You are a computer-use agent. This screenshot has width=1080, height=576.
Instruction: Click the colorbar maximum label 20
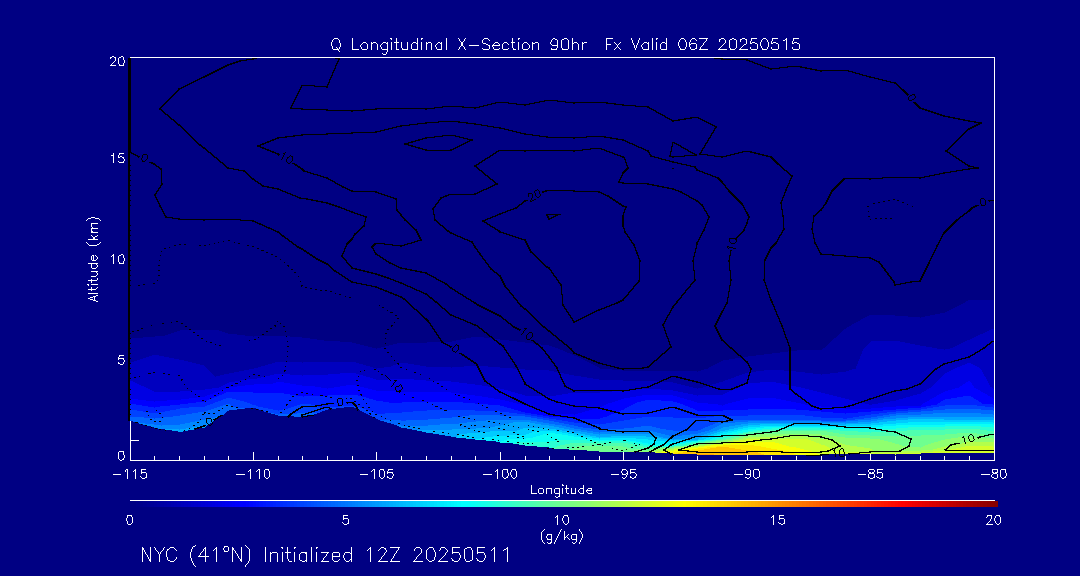(x=993, y=521)
